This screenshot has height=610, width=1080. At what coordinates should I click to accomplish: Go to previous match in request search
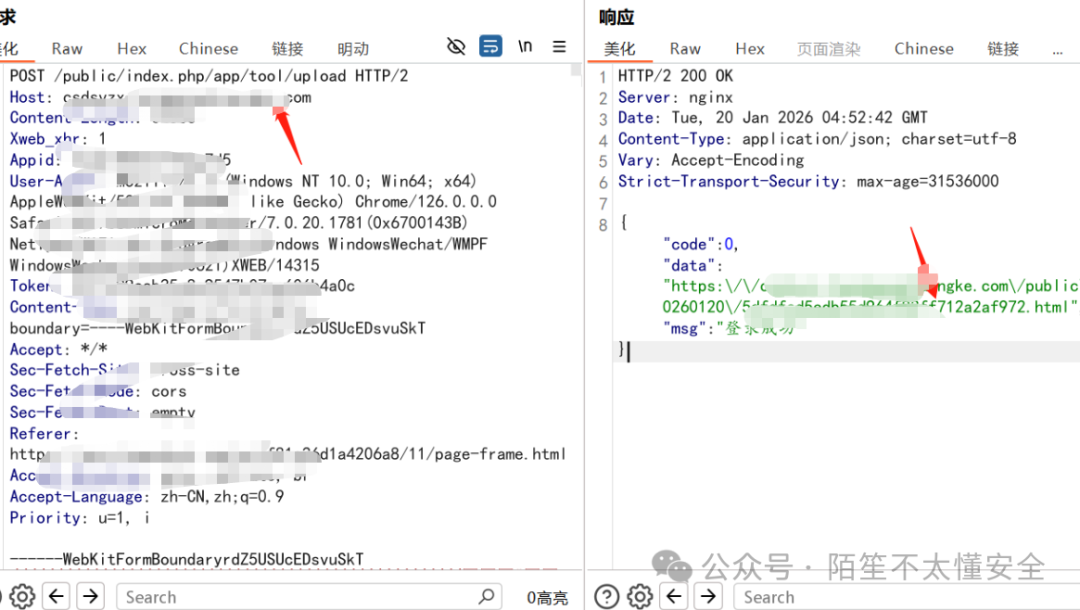click(56, 596)
